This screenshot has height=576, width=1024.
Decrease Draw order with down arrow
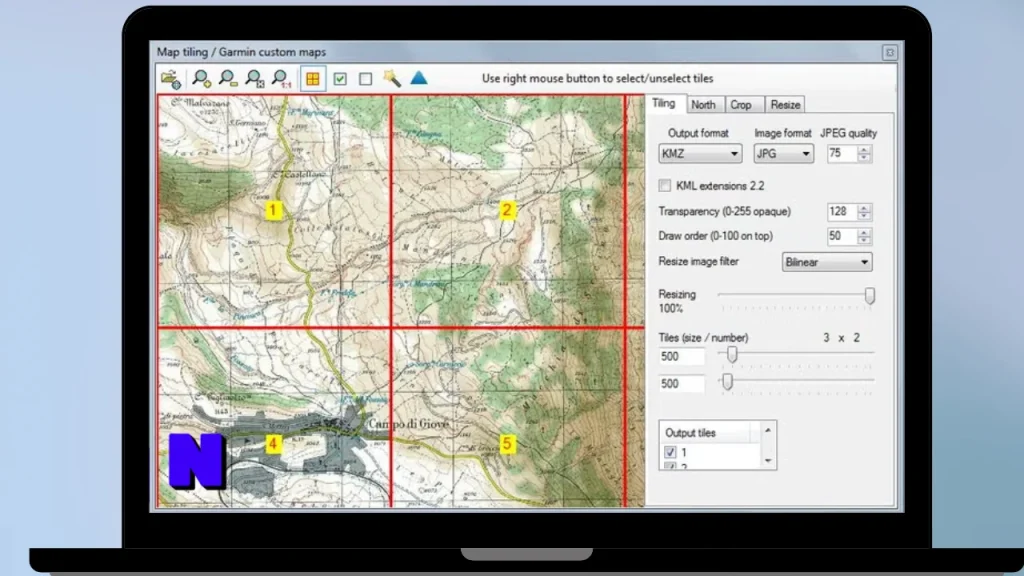[864, 241]
